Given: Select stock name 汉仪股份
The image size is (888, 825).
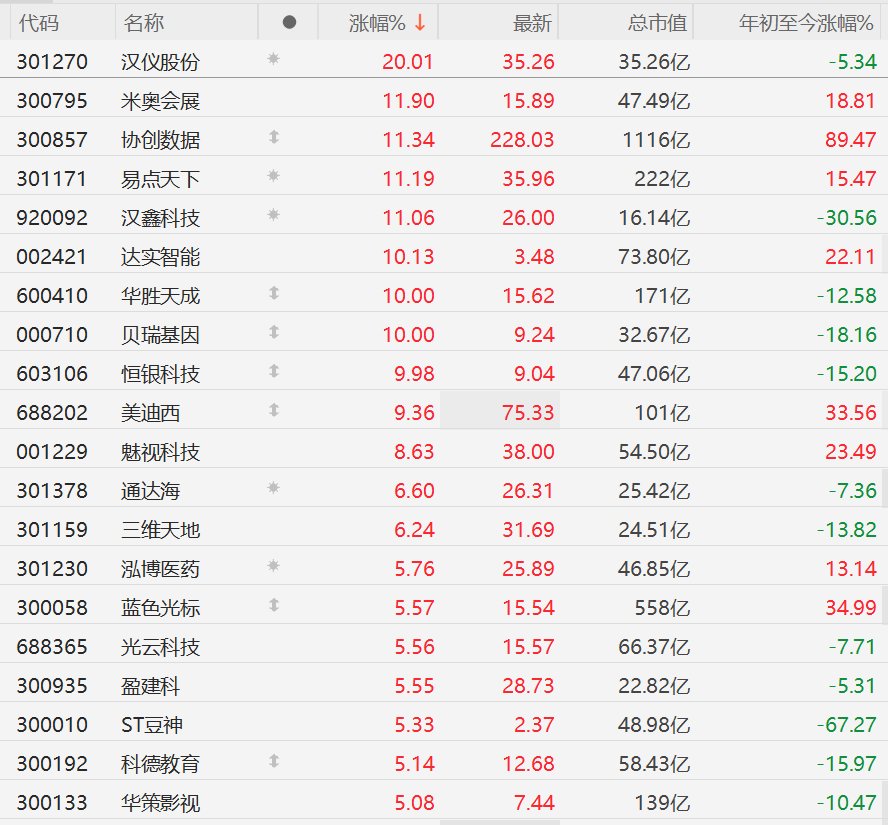Looking at the screenshot, I should 160,62.
